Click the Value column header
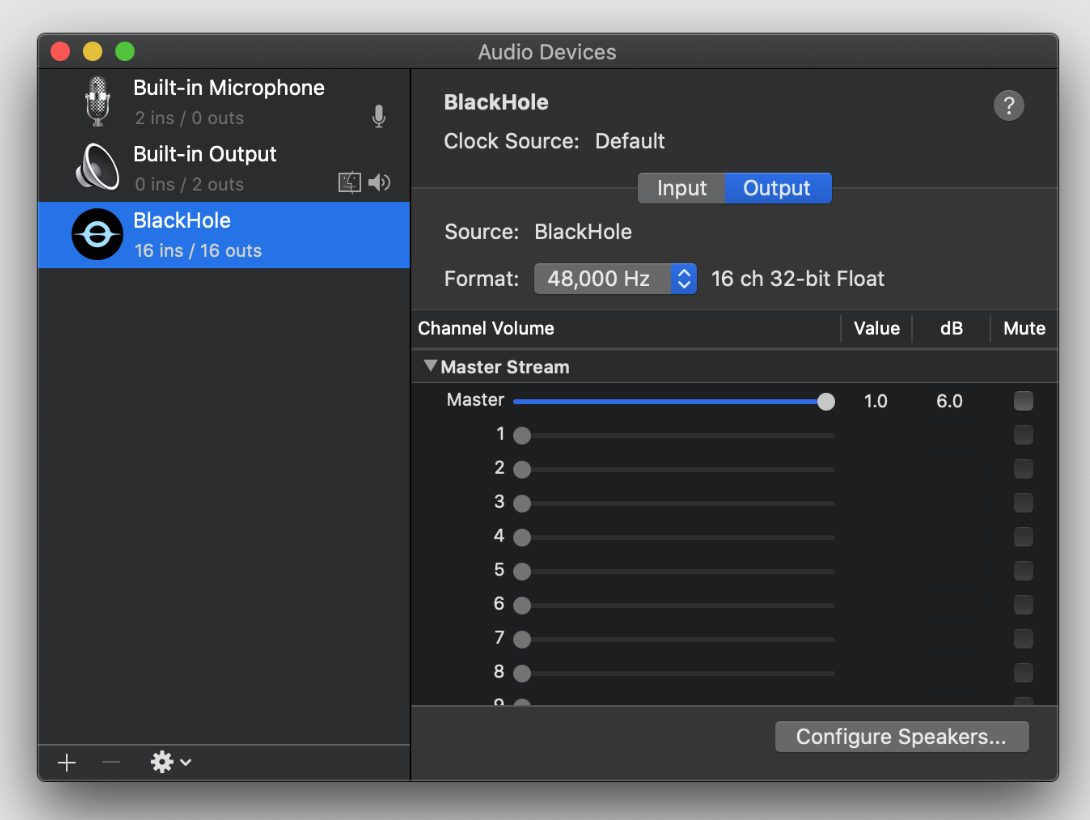1090x820 pixels. [877, 328]
